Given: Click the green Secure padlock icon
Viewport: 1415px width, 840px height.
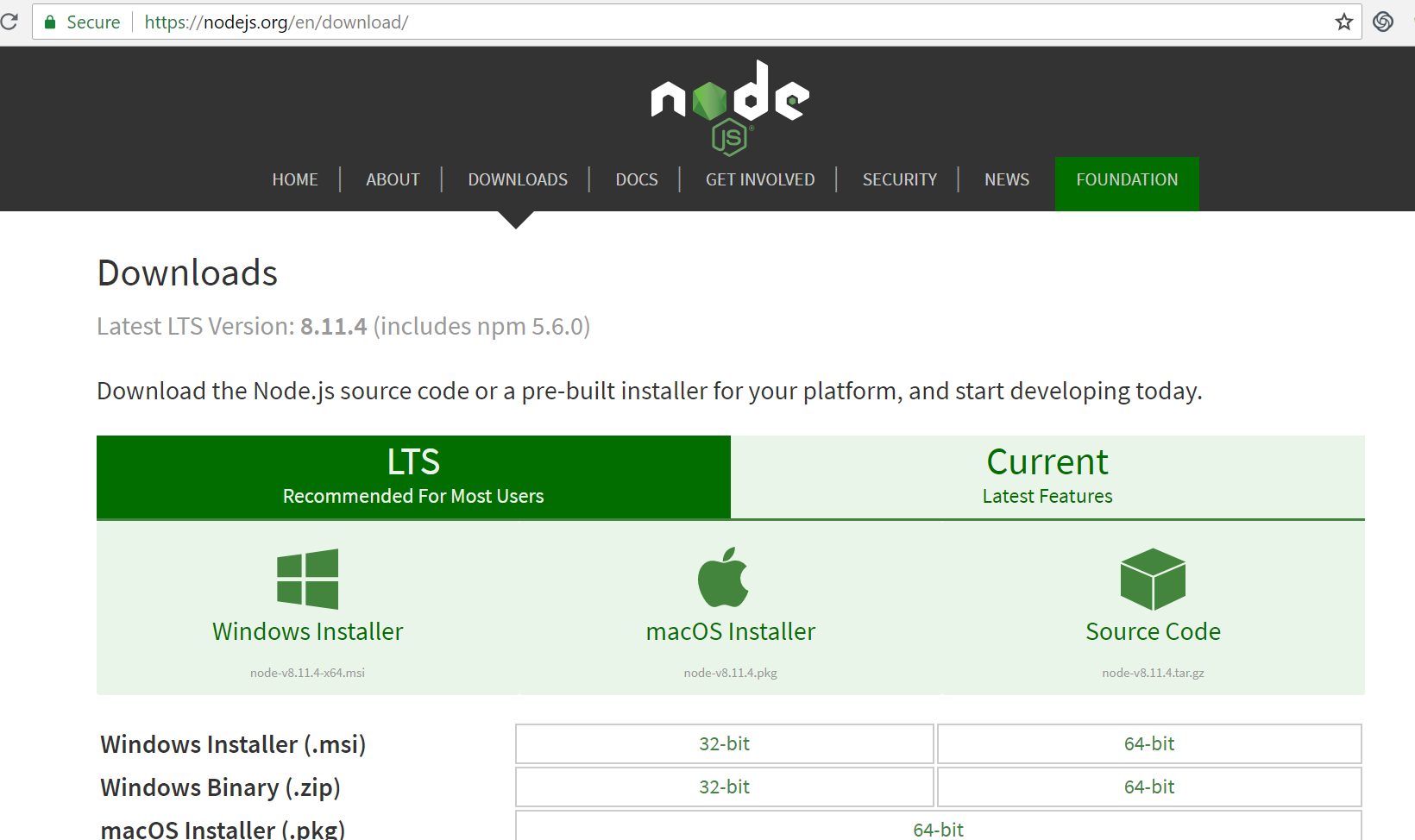Looking at the screenshot, I should 50,22.
